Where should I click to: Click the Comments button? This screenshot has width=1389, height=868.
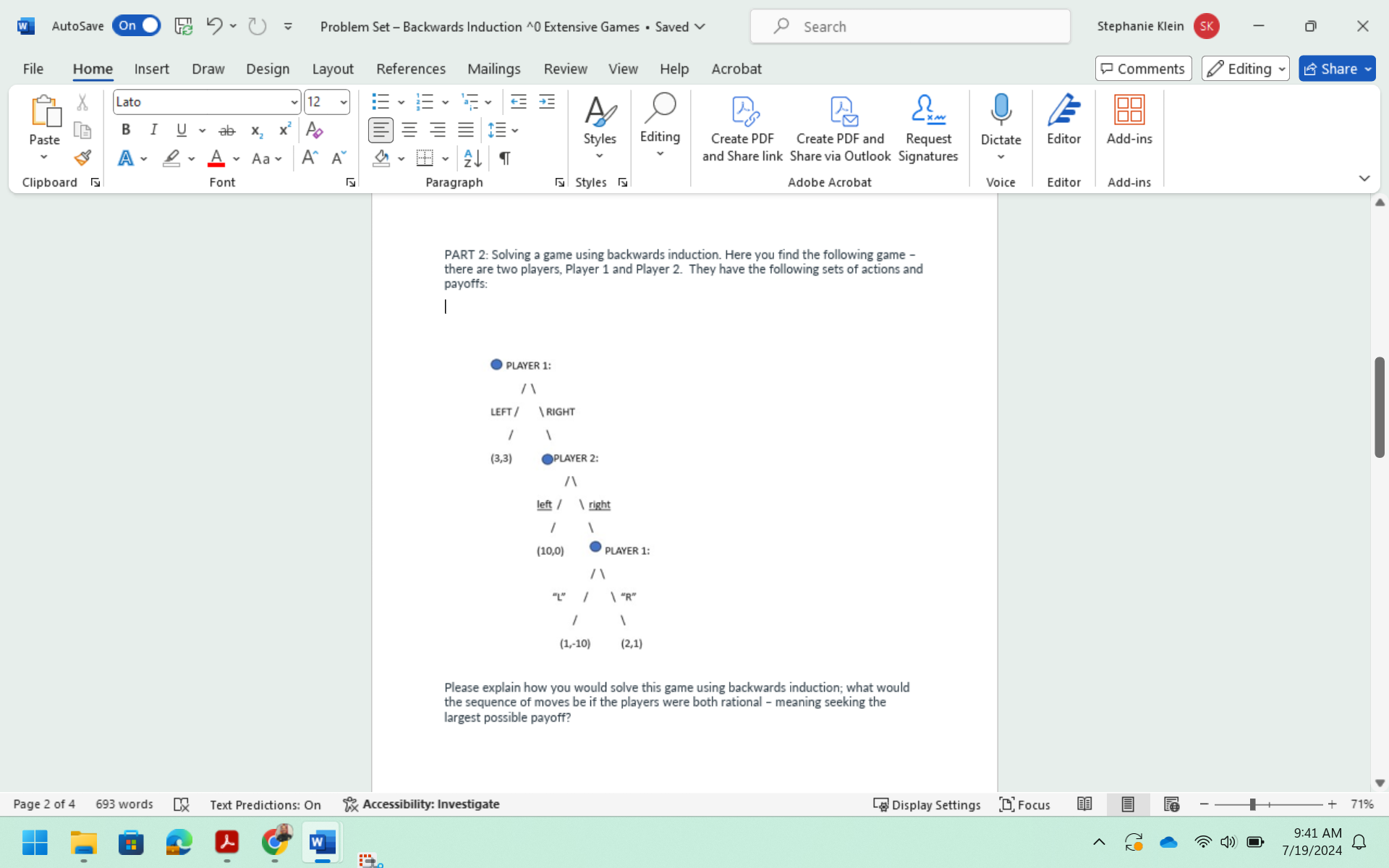click(1143, 69)
